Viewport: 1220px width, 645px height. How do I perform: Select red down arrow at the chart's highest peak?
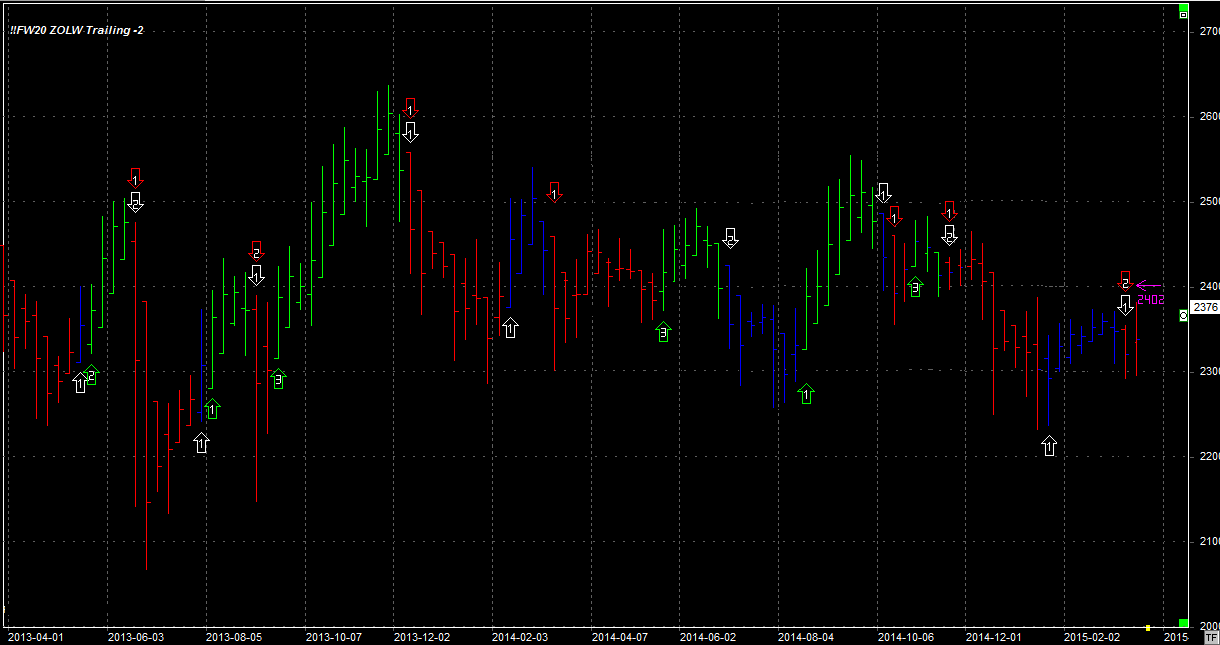pyautogui.click(x=410, y=107)
